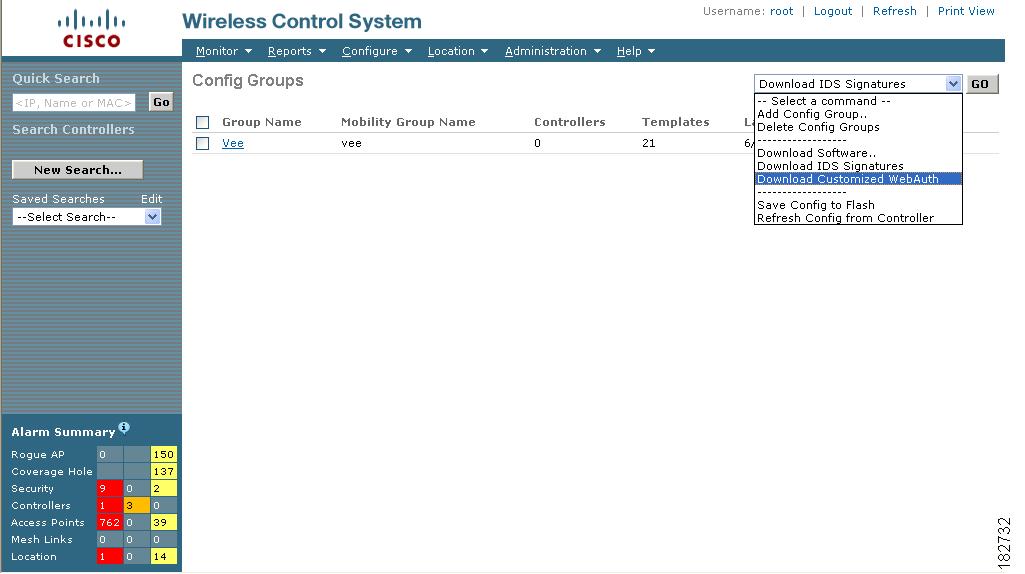Click the Group Name column header

coord(261,122)
